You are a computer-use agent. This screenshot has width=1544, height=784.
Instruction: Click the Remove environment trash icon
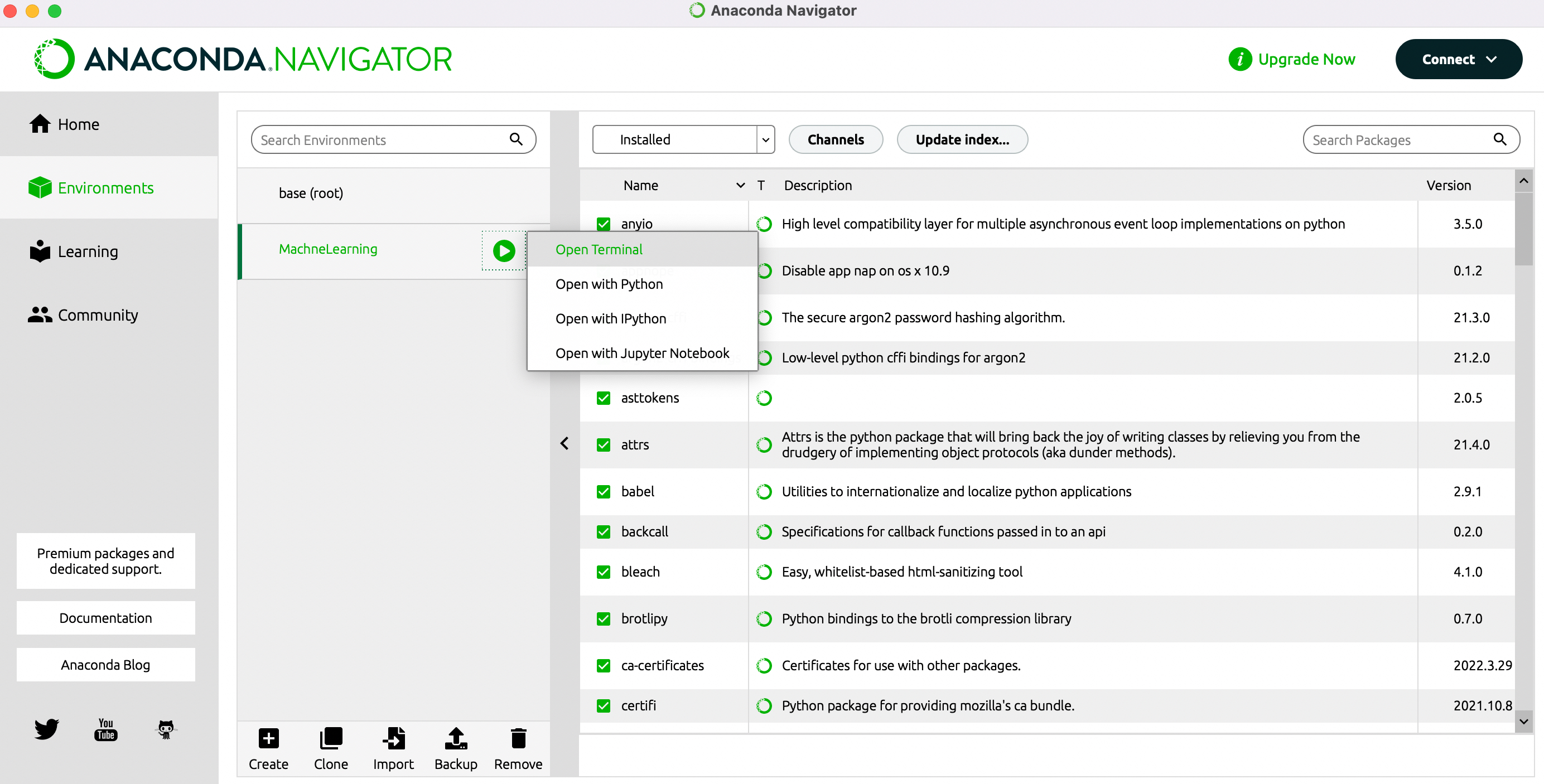[518, 738]
